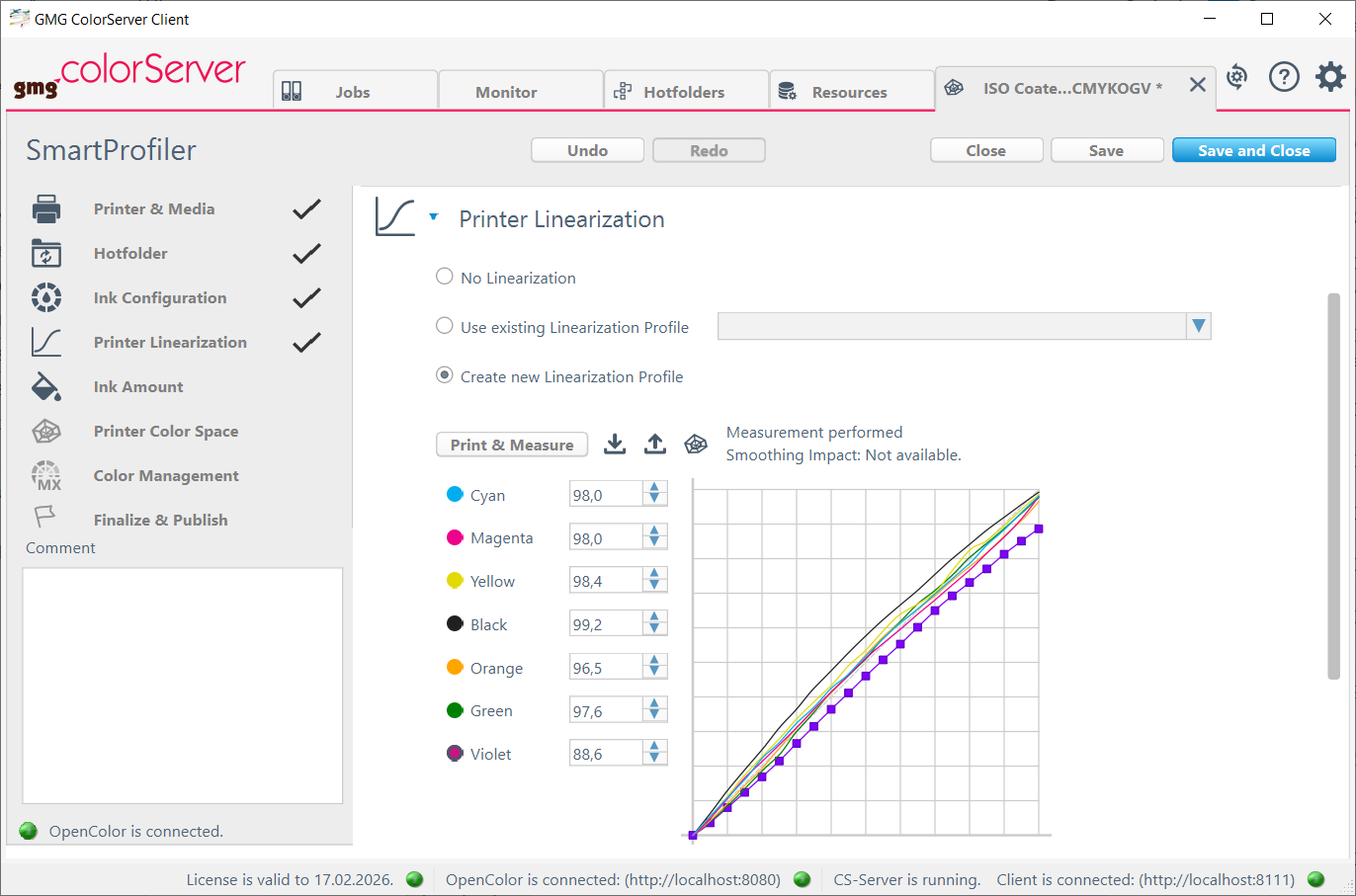1356x896 pixels.
Task: Open the Finalize & Publish step
Action: coord(160,520)
